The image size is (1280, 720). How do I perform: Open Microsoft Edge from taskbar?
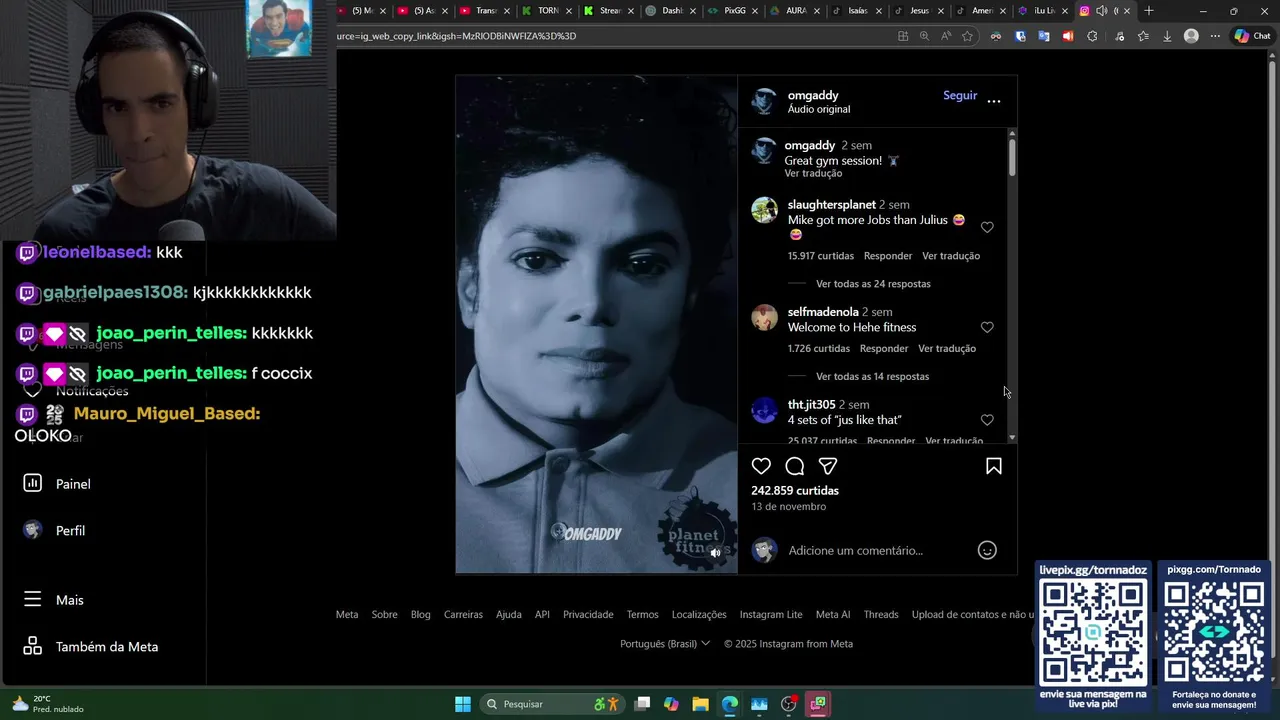coord(729,704)
